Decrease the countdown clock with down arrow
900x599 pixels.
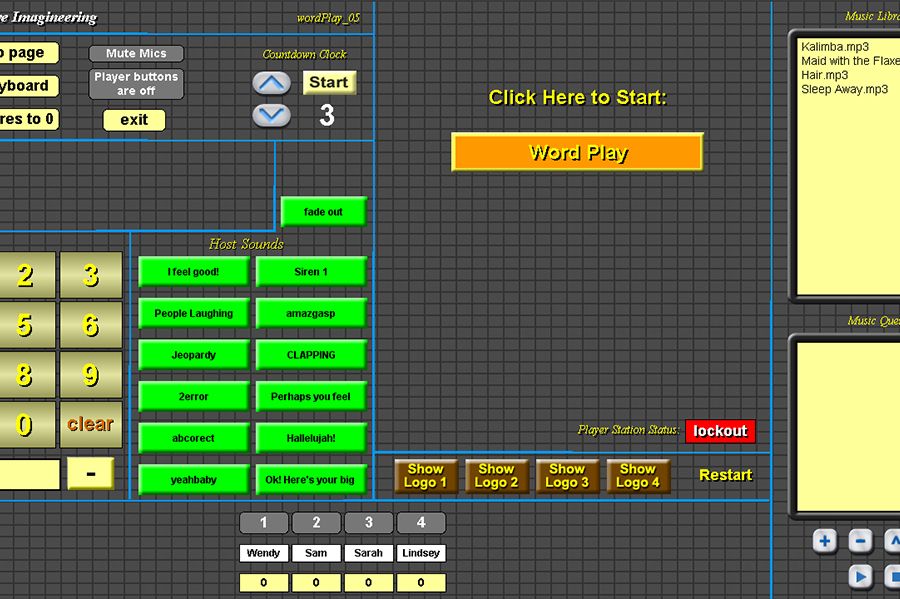(272, 115)
